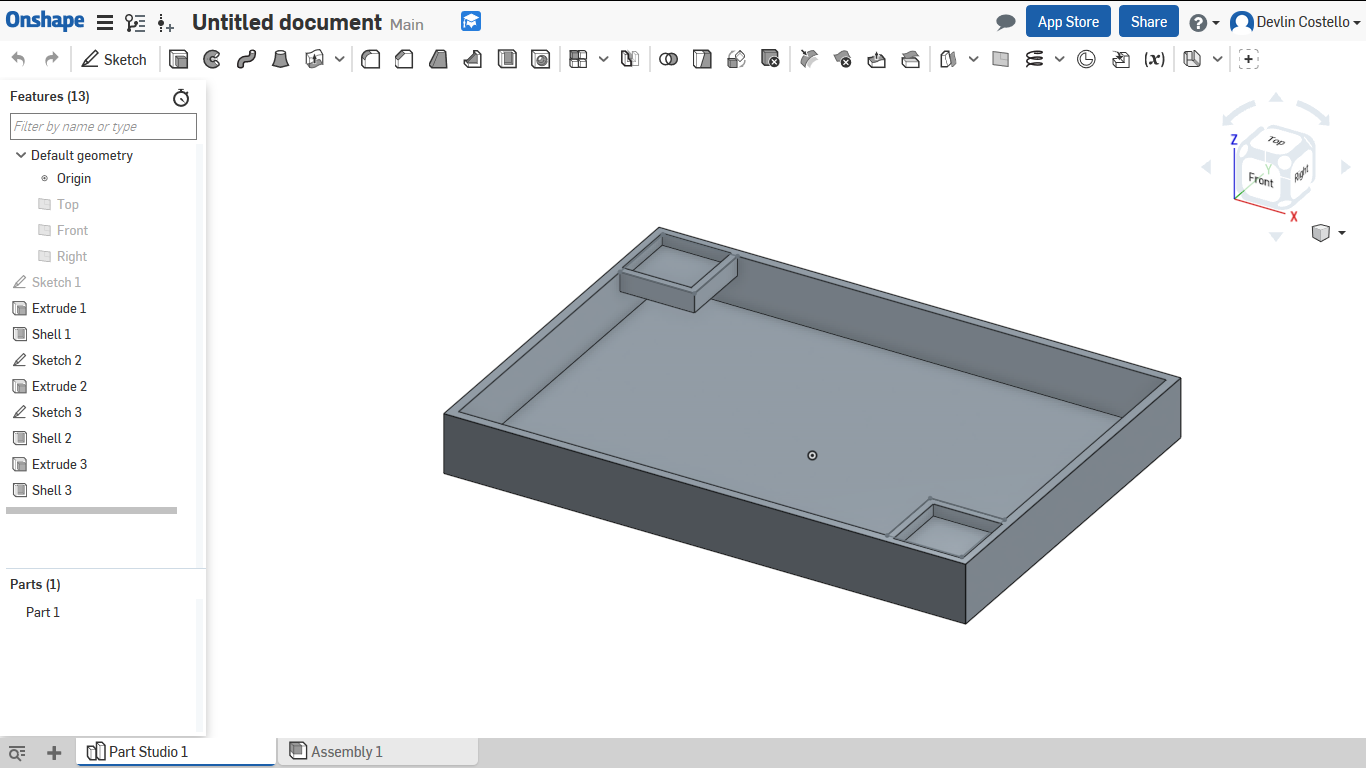1366x768 pixels.
Task: Open the document hamburger menu
Action: click(x=105, y=22)
